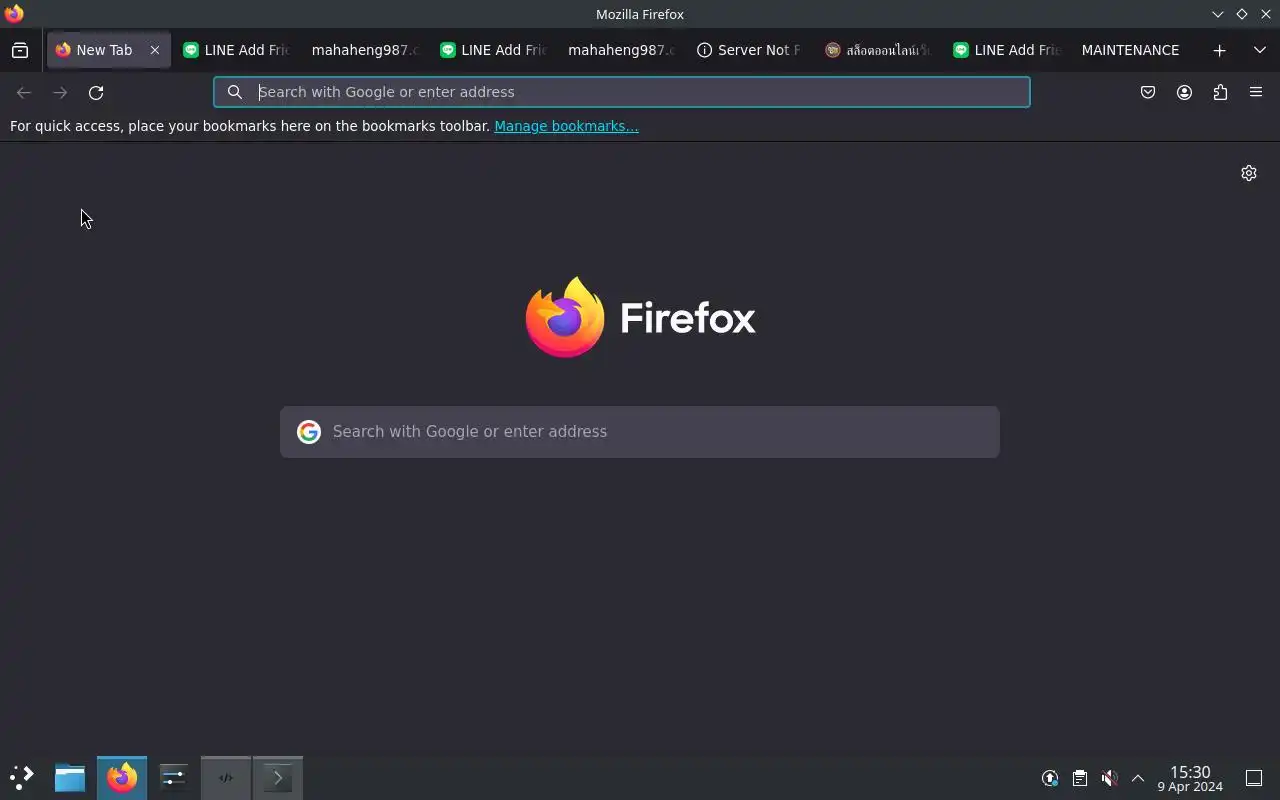Screen dimensions: 1280x800
Task: Open the title bar Firefox window menu icon
Action: pyautogui.click(x=14, y=14)
